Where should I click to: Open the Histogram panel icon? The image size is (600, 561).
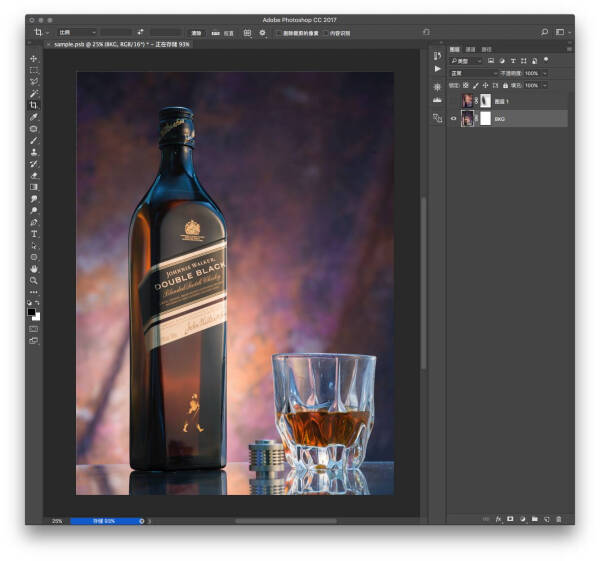tap(437, 100)
